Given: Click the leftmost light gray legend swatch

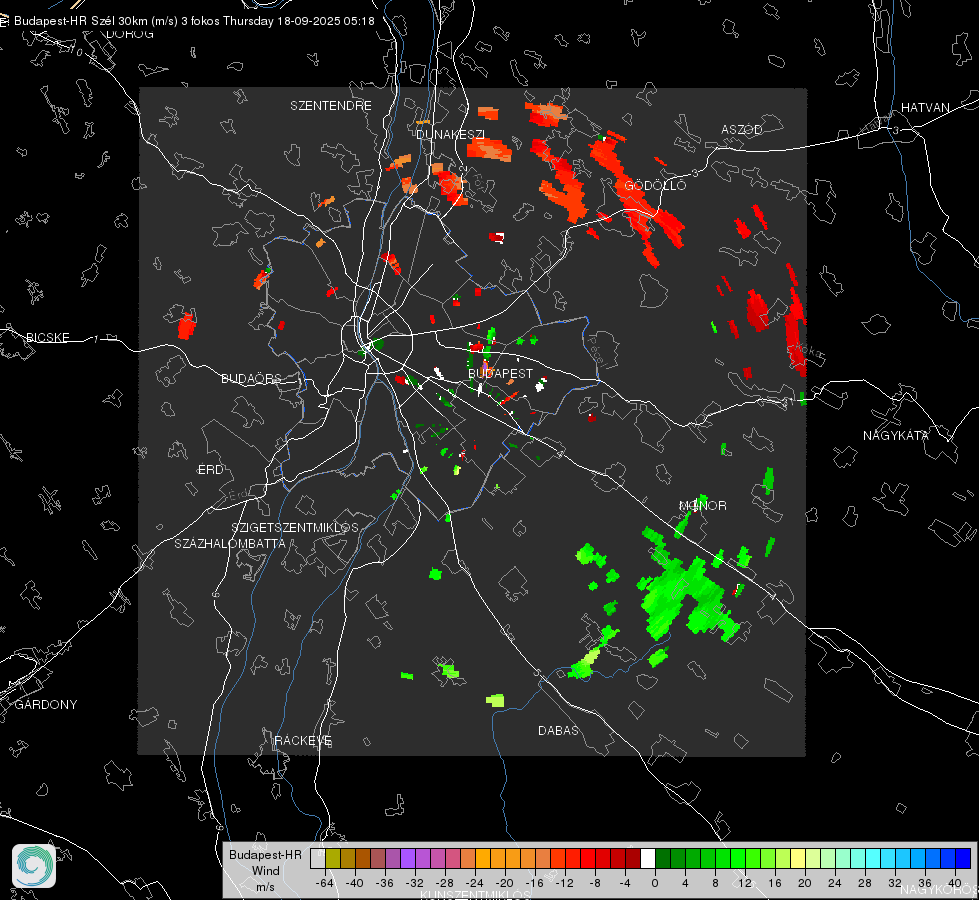Looking at the screenshot, I should (x=318, y=859).
